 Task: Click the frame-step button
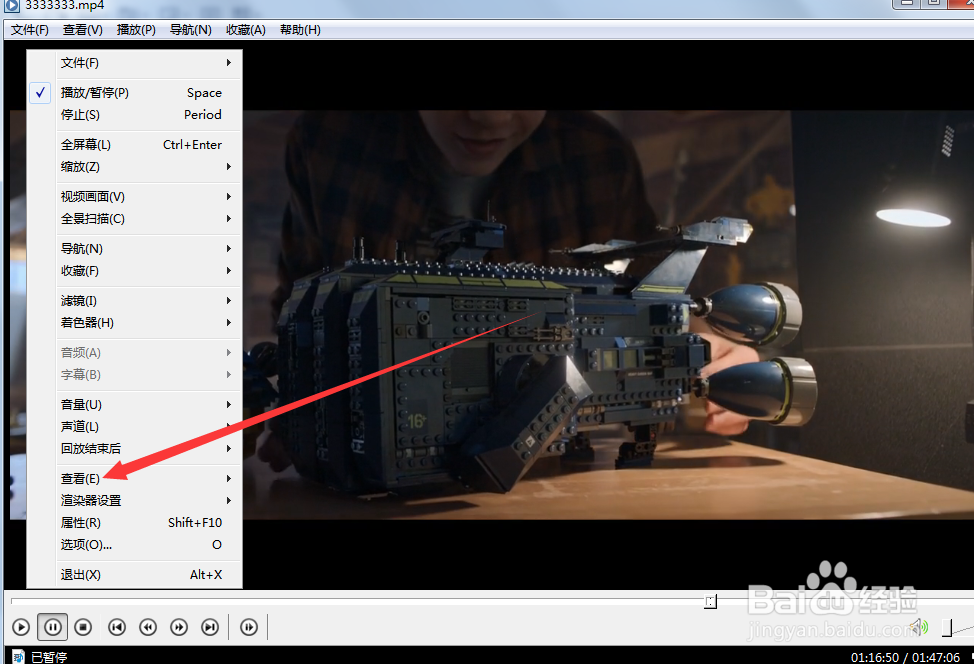pos(248,627)
